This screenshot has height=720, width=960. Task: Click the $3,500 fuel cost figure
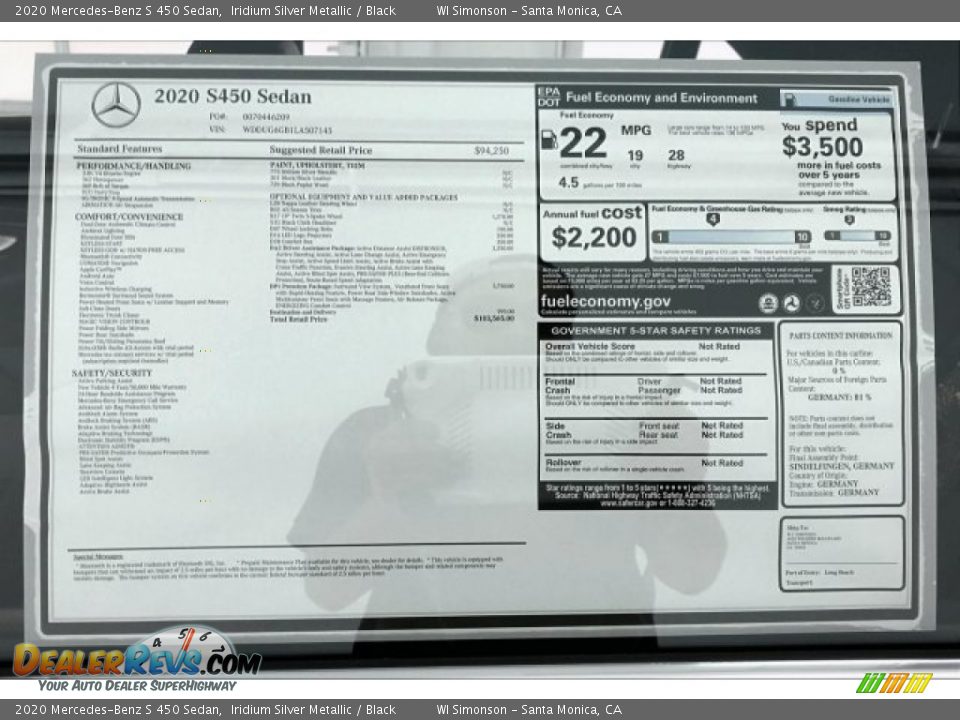point(822,147)
